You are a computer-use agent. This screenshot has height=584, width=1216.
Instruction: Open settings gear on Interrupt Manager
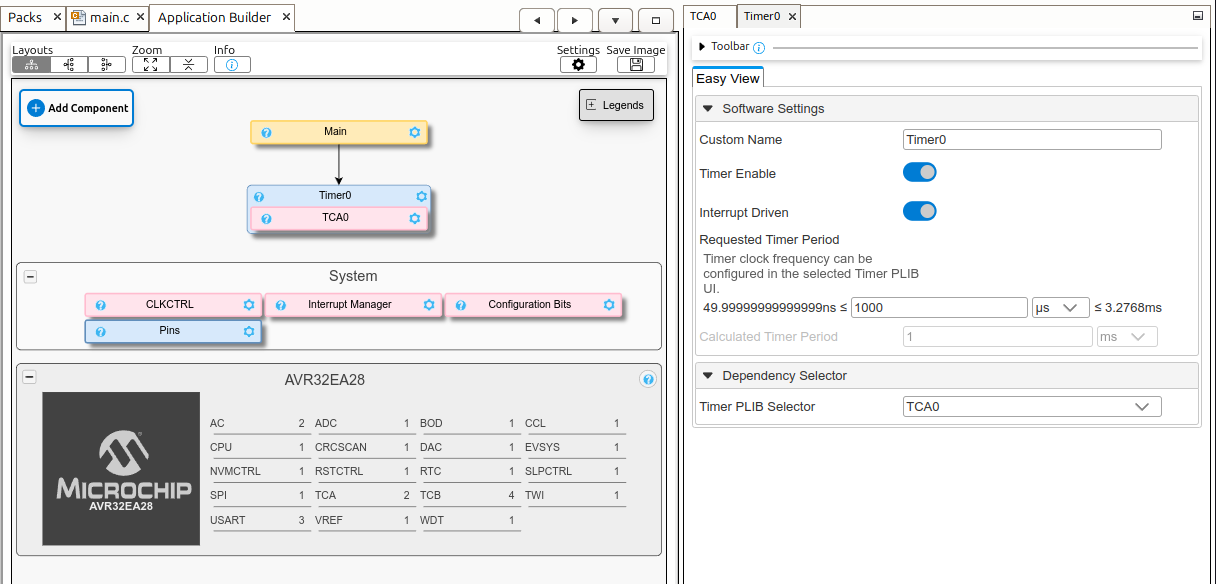(429, 305)
